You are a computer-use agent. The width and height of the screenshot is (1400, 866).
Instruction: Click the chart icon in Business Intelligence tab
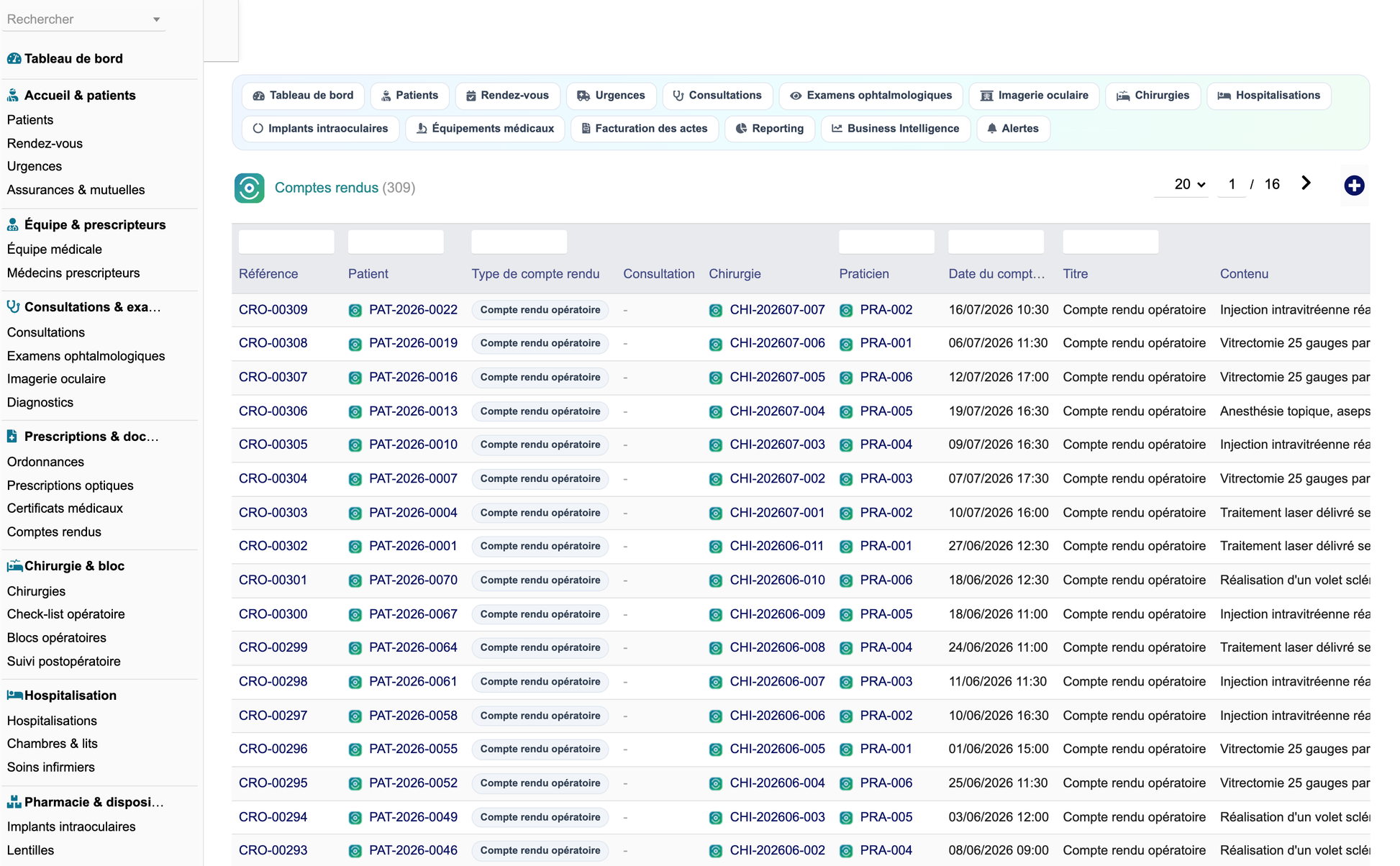tap(837, 129)
